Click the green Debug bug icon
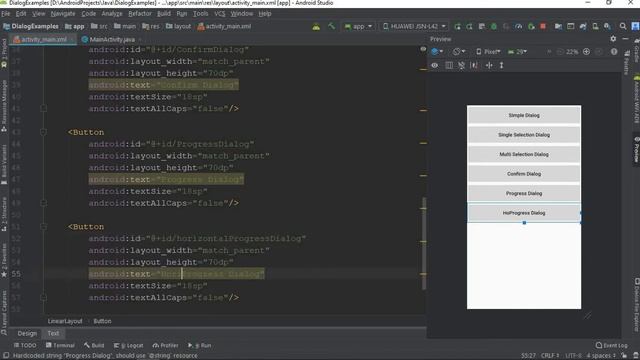Screen dimensions: 640x360 click(494, 27)
